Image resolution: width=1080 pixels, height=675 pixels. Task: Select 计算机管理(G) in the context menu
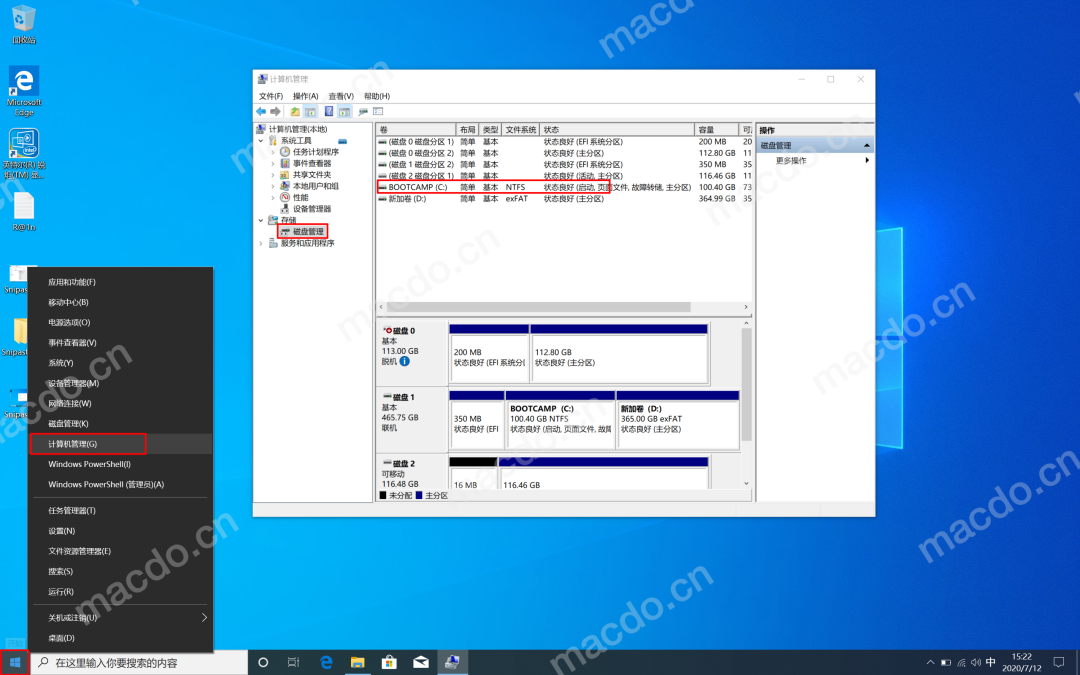(88, 444)
